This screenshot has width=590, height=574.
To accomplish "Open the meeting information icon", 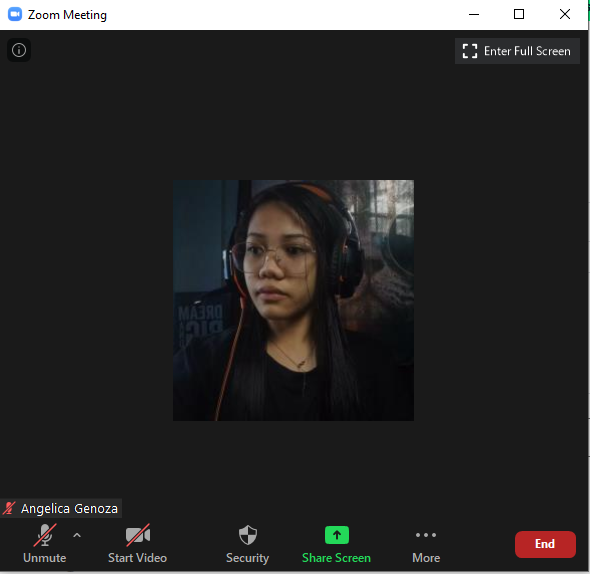I will coord(19,50).
